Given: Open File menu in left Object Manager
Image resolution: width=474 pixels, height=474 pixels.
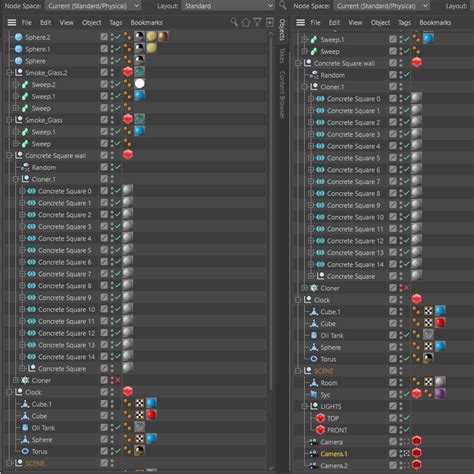Looking at the screenshot, I should coord(27,22).
